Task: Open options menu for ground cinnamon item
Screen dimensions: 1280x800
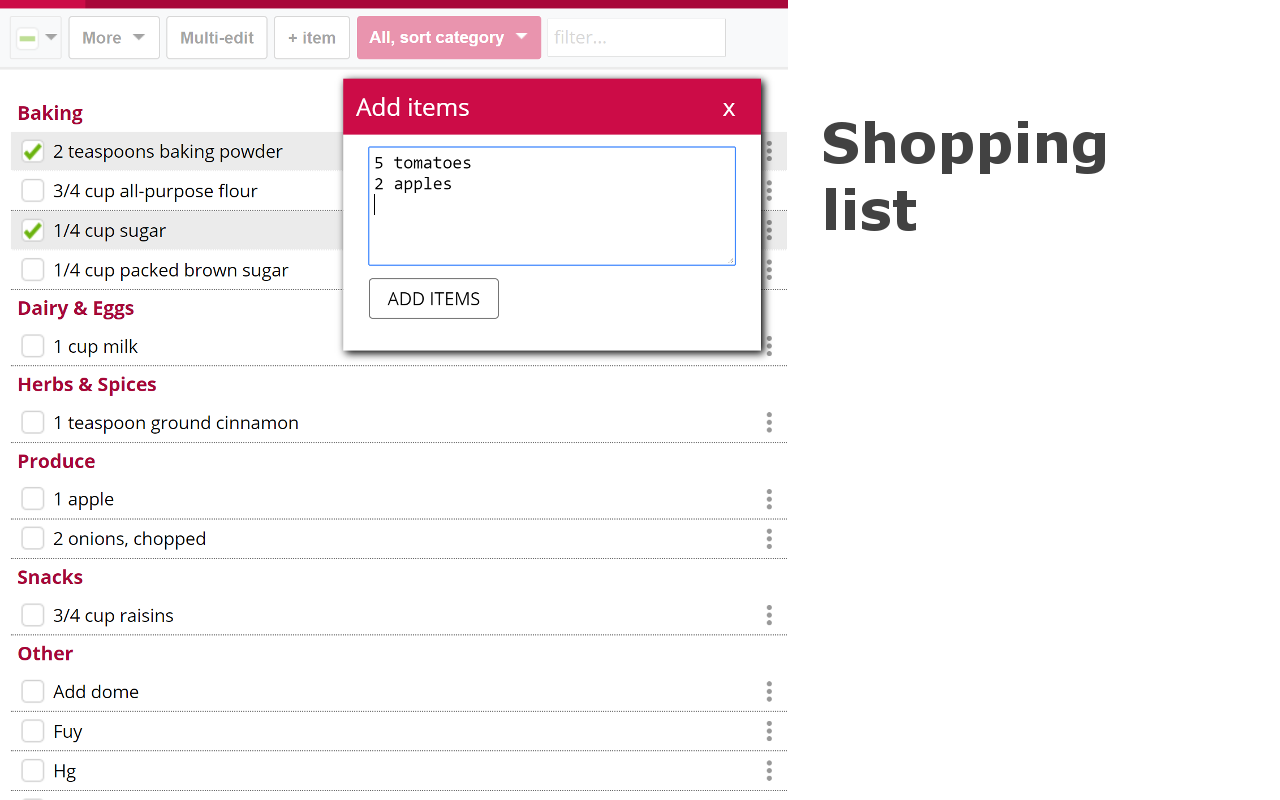Action: [x=769, y=423]
